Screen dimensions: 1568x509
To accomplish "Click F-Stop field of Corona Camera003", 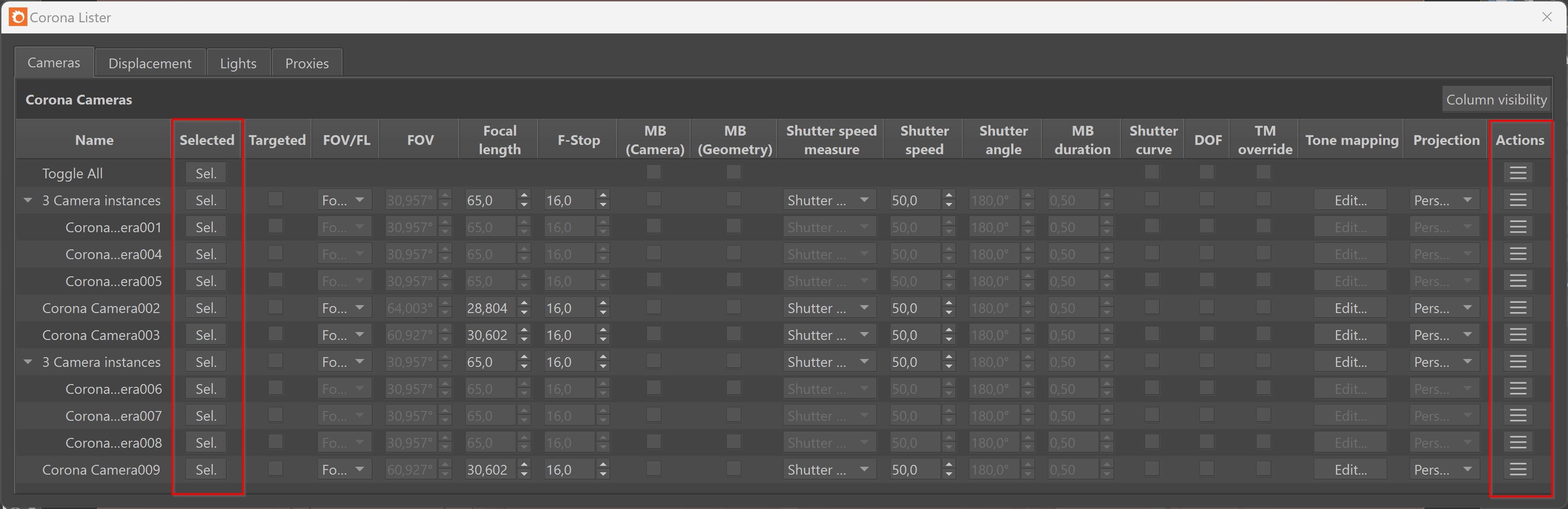I will (569, 334).
